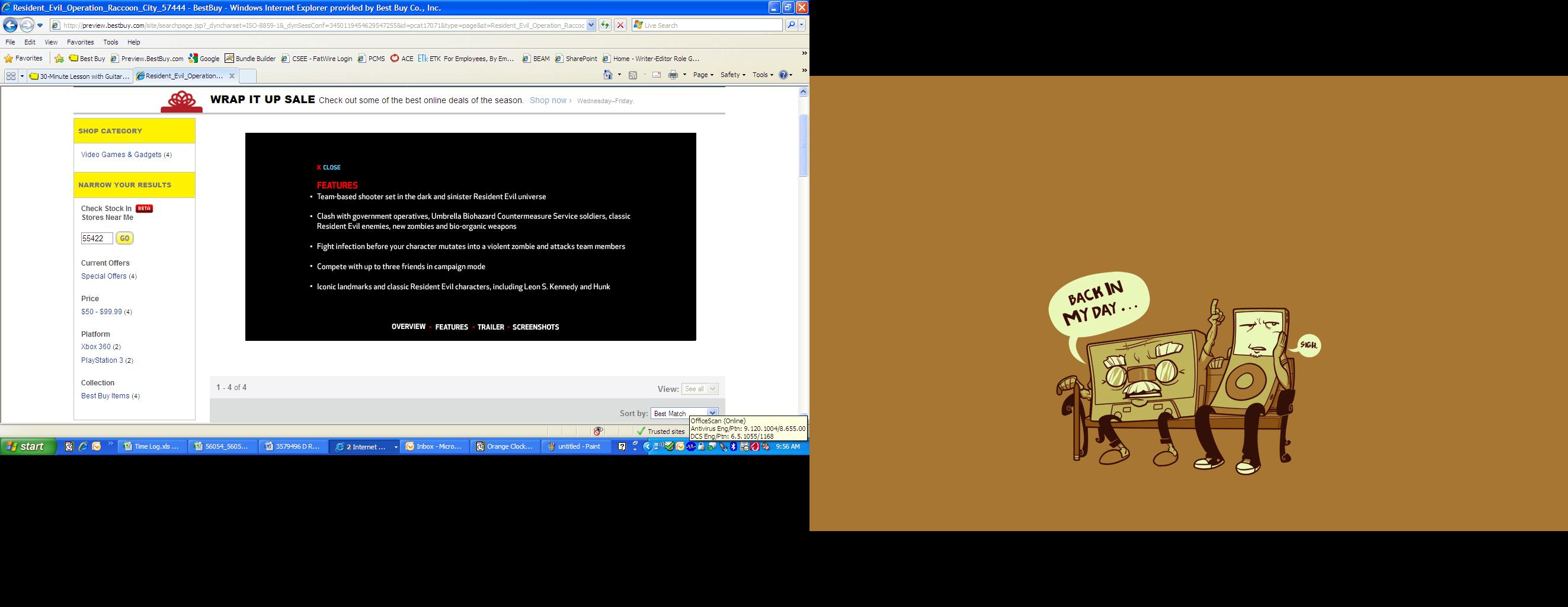Select the Xbox 360 platform filter
Screen dimensions: 1568x607
[95, 347]
